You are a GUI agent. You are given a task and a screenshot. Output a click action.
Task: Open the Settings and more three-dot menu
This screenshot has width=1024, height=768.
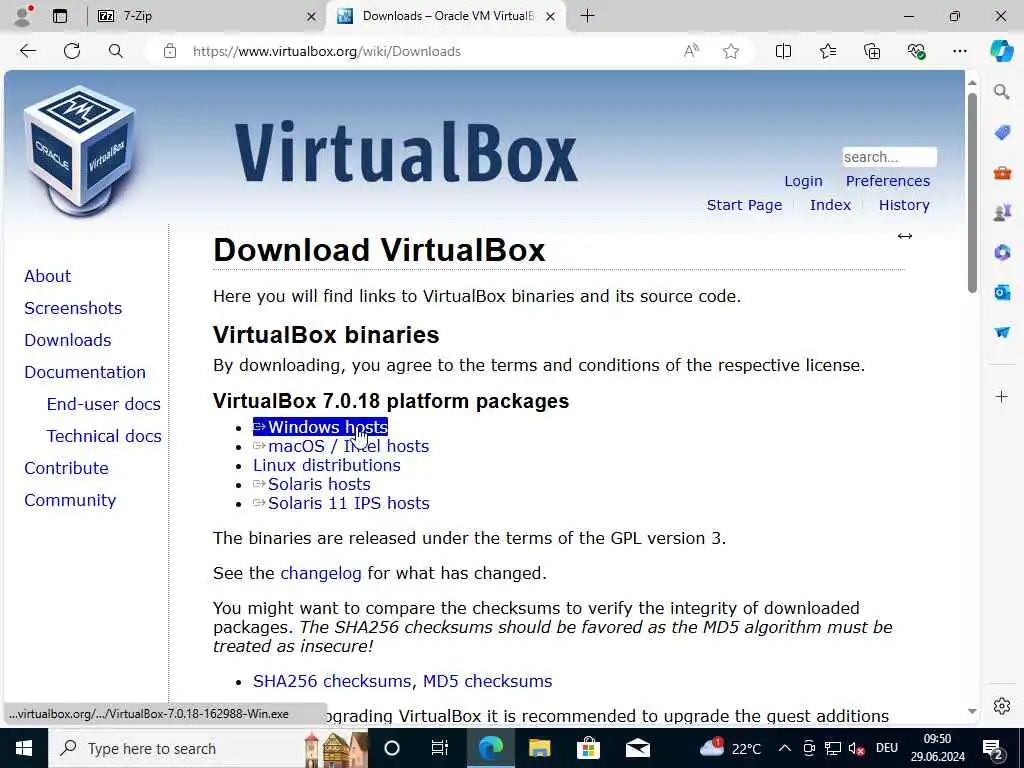pos(959,51)
